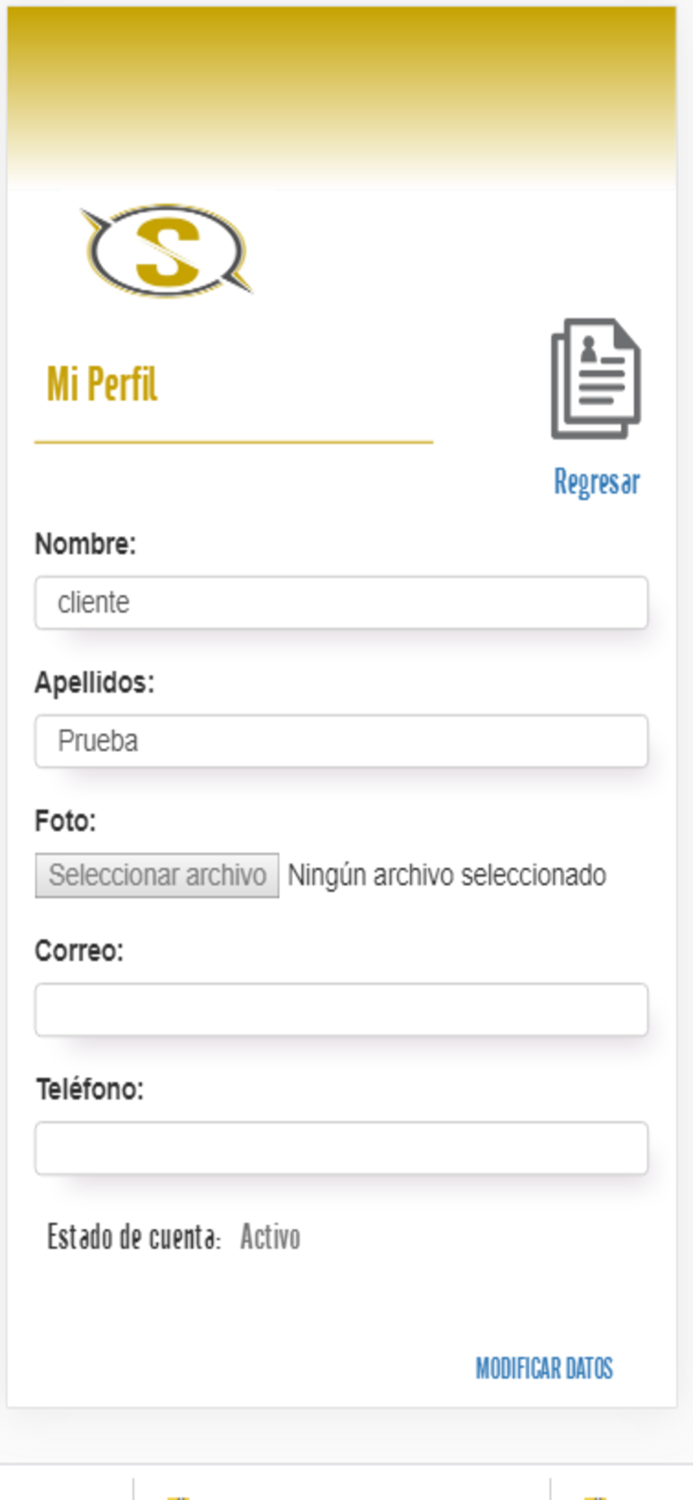Click the golden S logo icon
The image size is (693, 1500).
pos(167,250)
